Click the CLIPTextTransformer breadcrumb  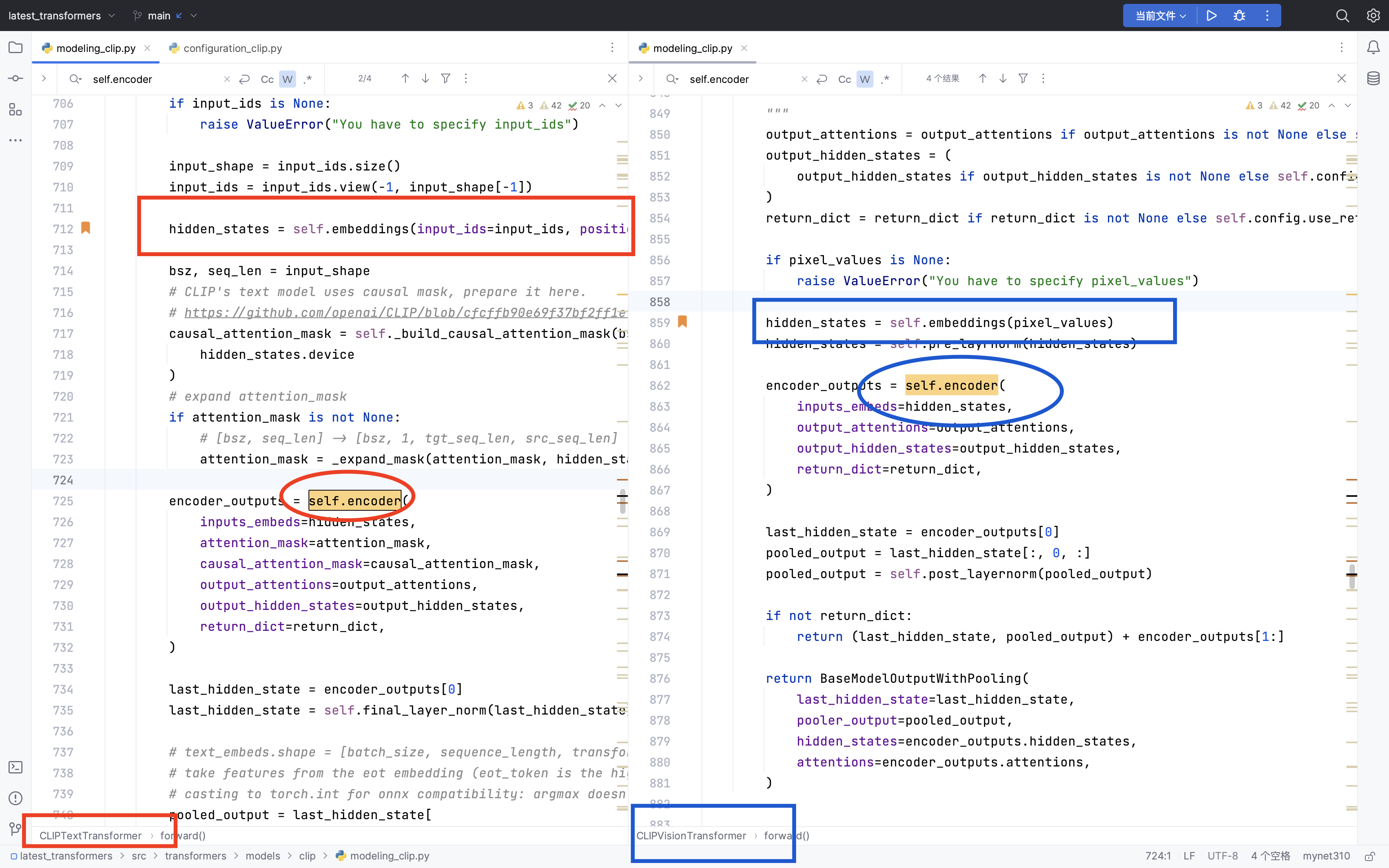(90, 835)
